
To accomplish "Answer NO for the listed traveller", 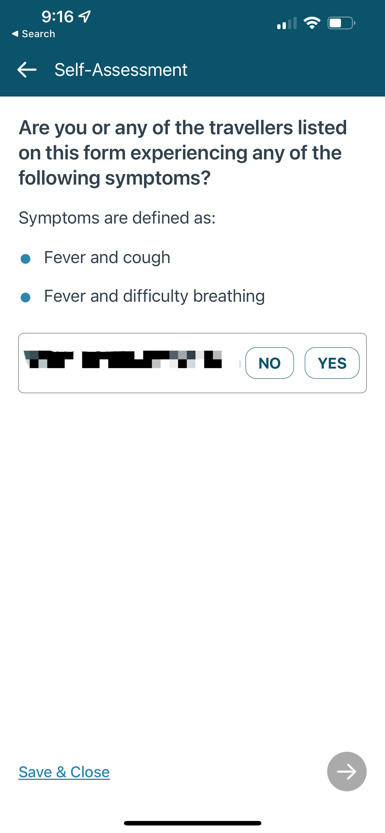I will coord(269,363).
